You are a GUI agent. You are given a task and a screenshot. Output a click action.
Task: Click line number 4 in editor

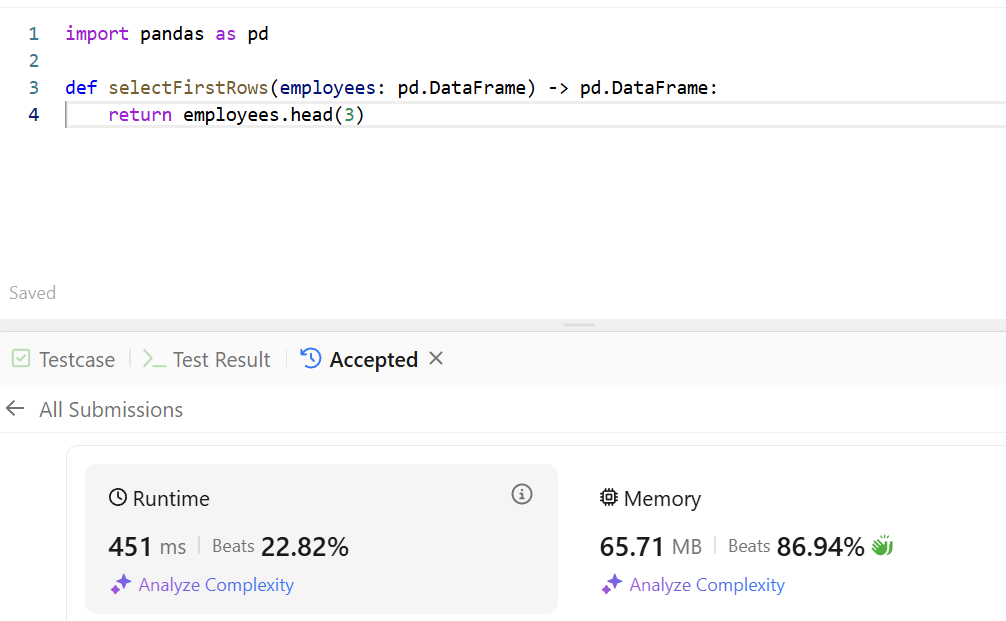[x=33, y=115]
